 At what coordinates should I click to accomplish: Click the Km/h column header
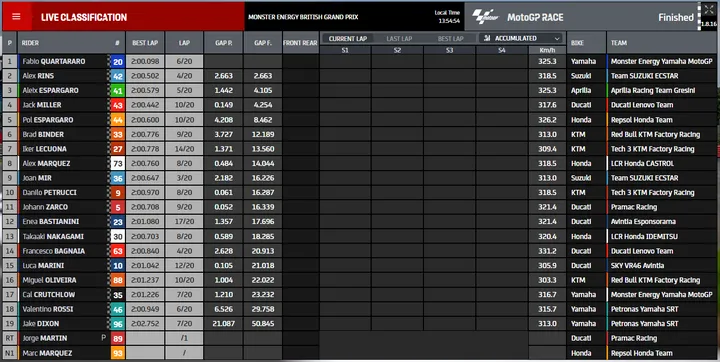coord(547,50)
